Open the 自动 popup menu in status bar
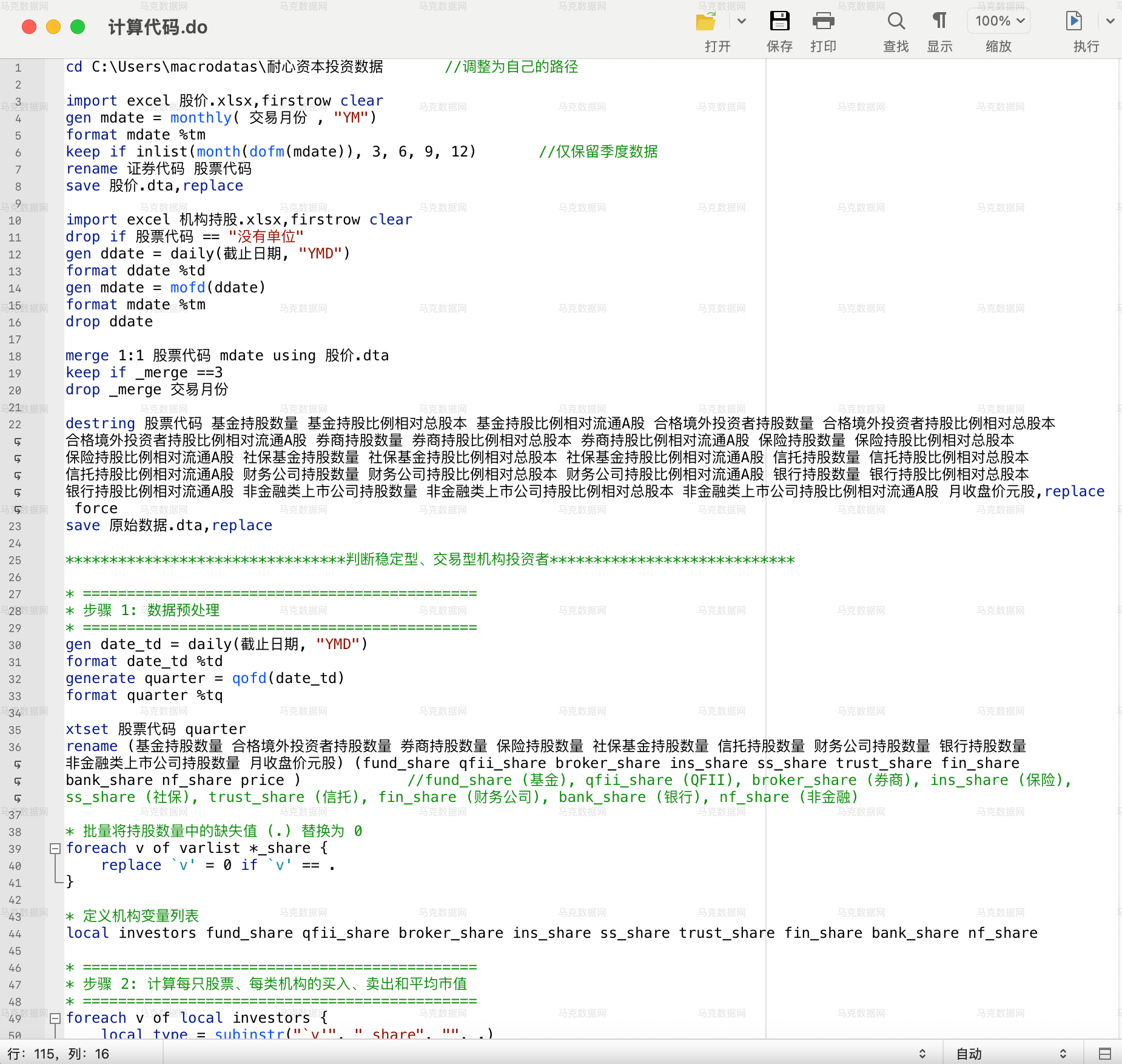The image size is (1122, 1064). [x=1010, y=1054]
